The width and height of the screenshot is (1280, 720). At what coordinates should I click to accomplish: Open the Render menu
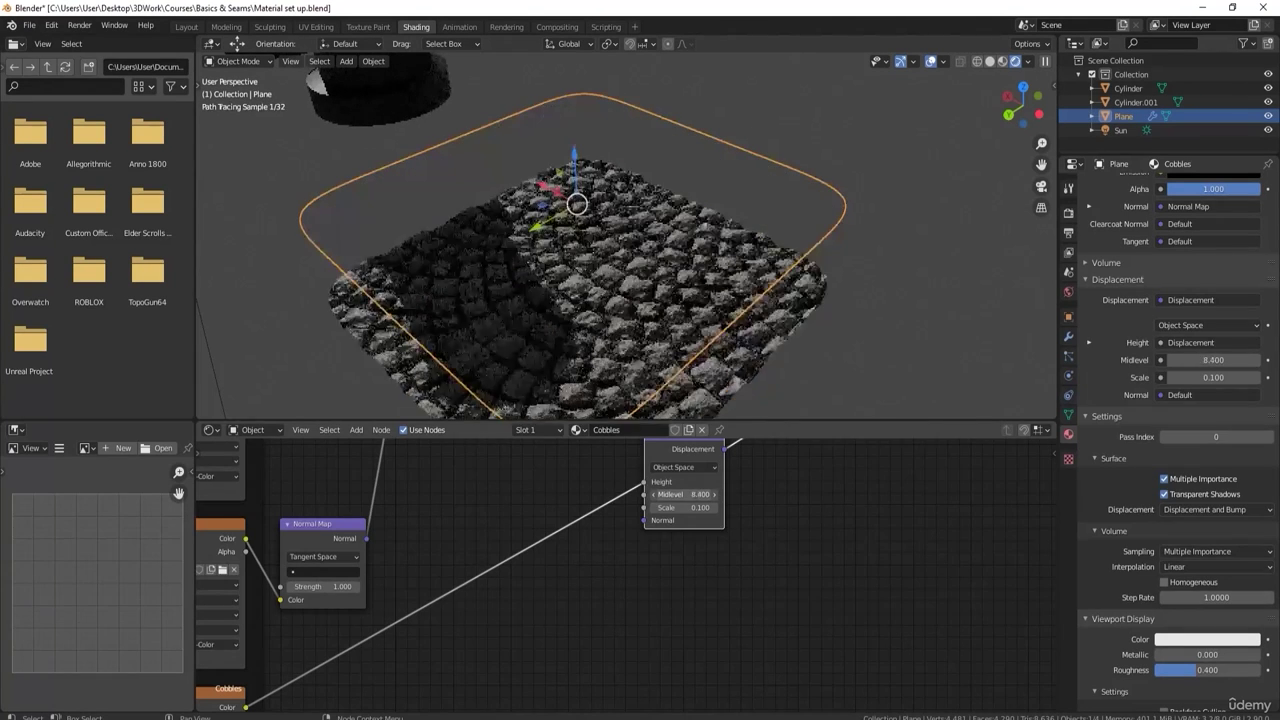point(79,25)
